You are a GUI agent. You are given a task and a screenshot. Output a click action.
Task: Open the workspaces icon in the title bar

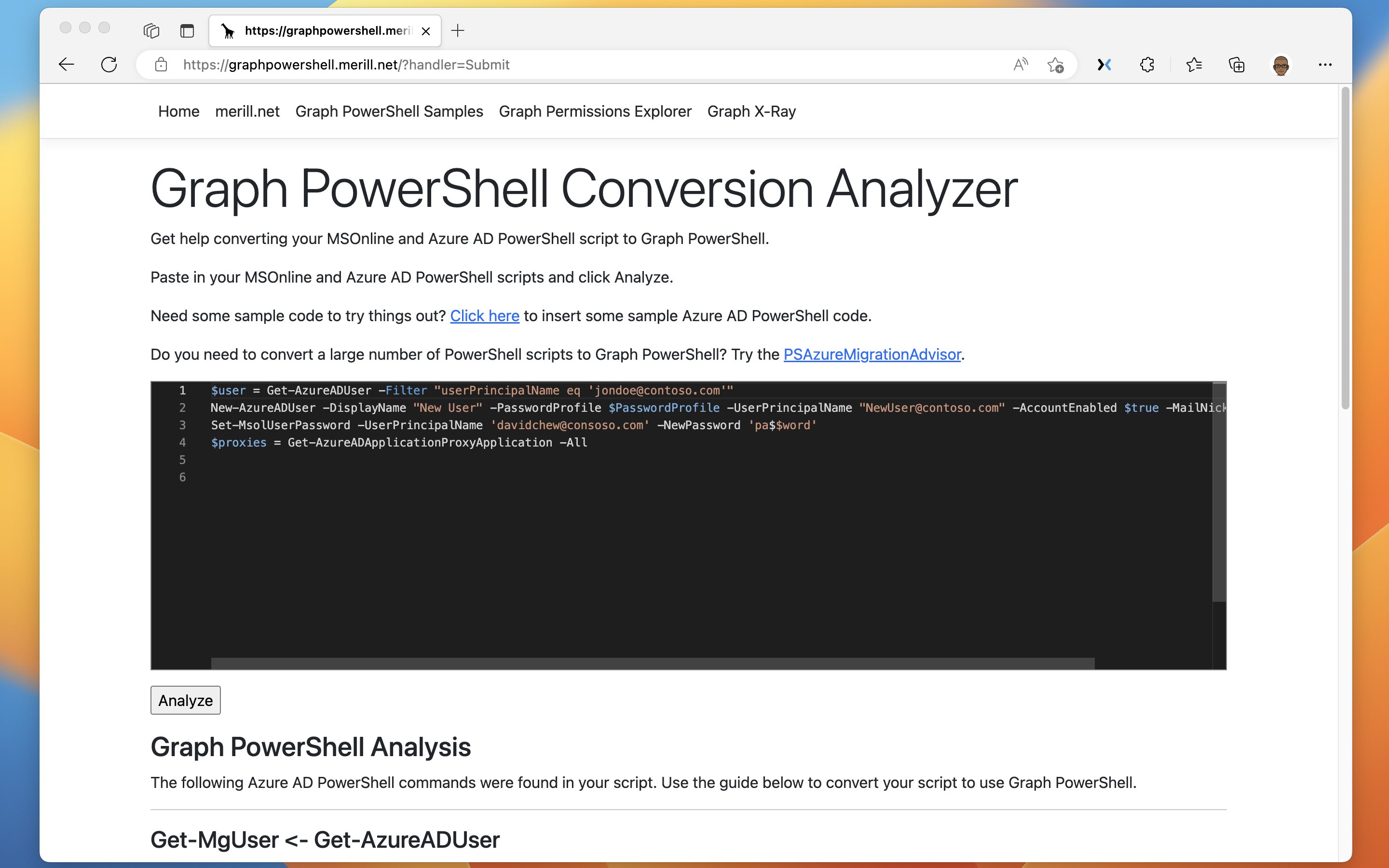(x=151, y=30)
